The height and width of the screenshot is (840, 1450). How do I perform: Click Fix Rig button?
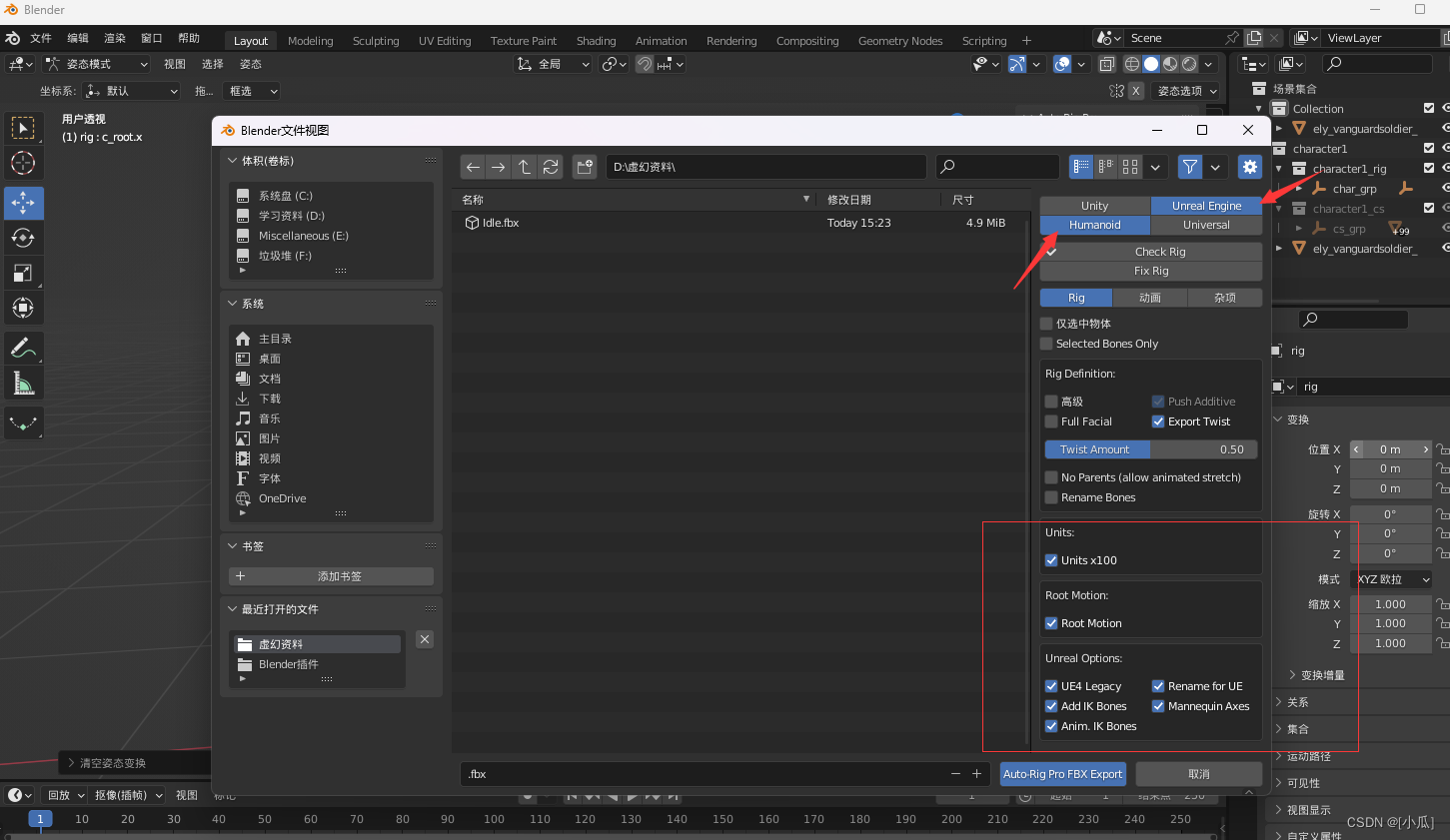[x=1151, y=271]
